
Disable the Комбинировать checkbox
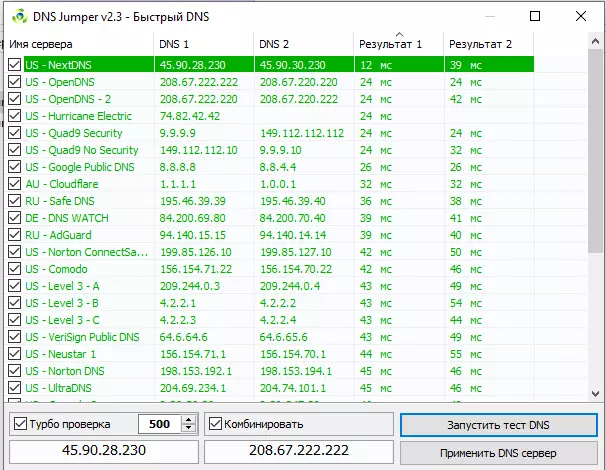pyautogui.click(x=215, y=424)
